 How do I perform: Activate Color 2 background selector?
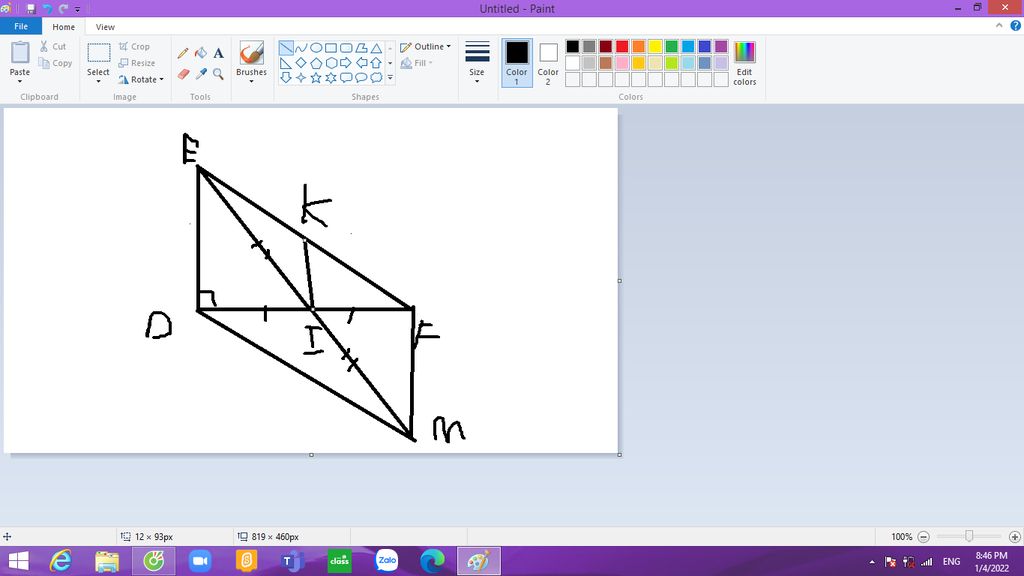pyautogui.click(x=548, y=63)
